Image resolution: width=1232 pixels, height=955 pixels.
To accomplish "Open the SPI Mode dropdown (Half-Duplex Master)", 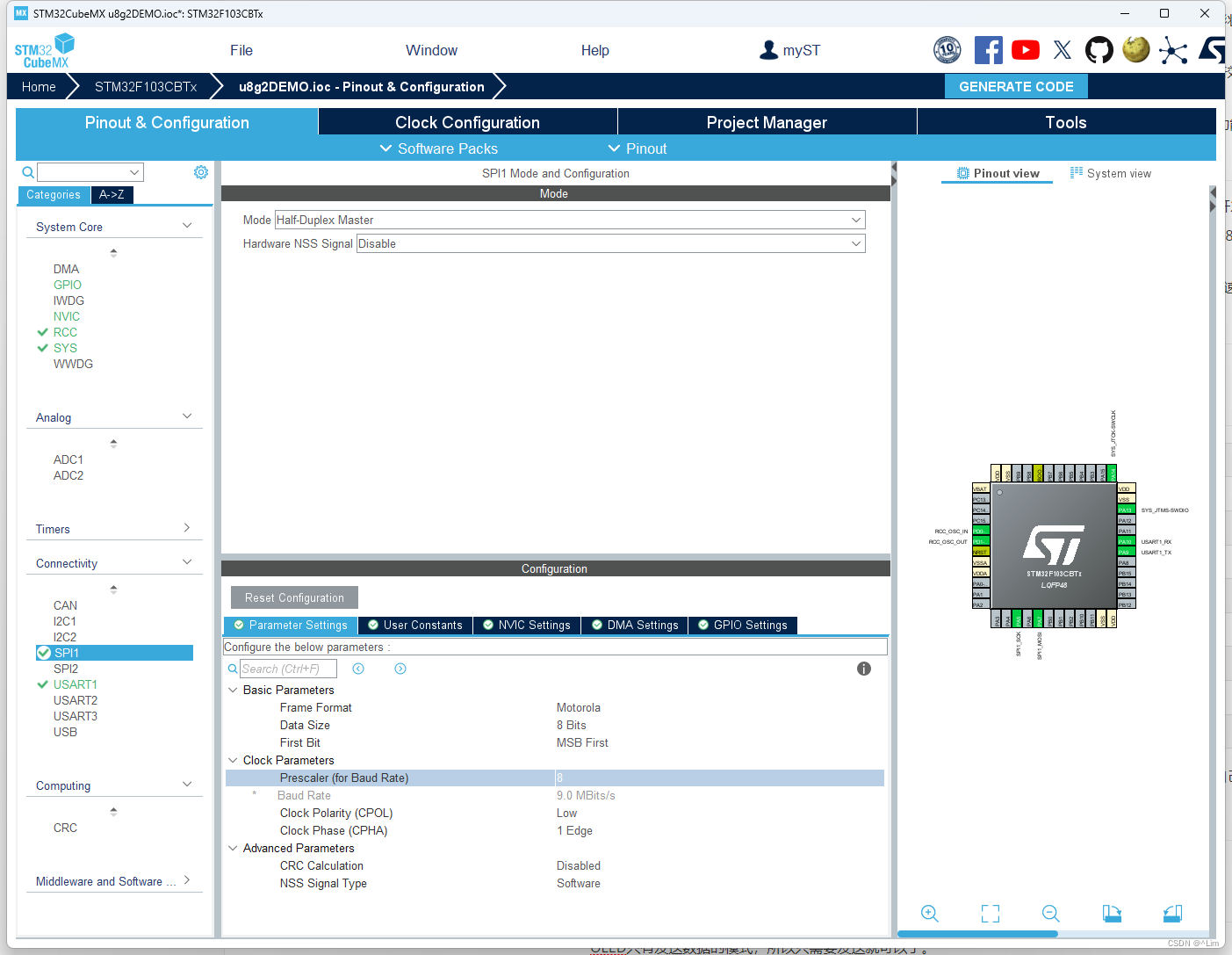I will [x=570, y=220].
